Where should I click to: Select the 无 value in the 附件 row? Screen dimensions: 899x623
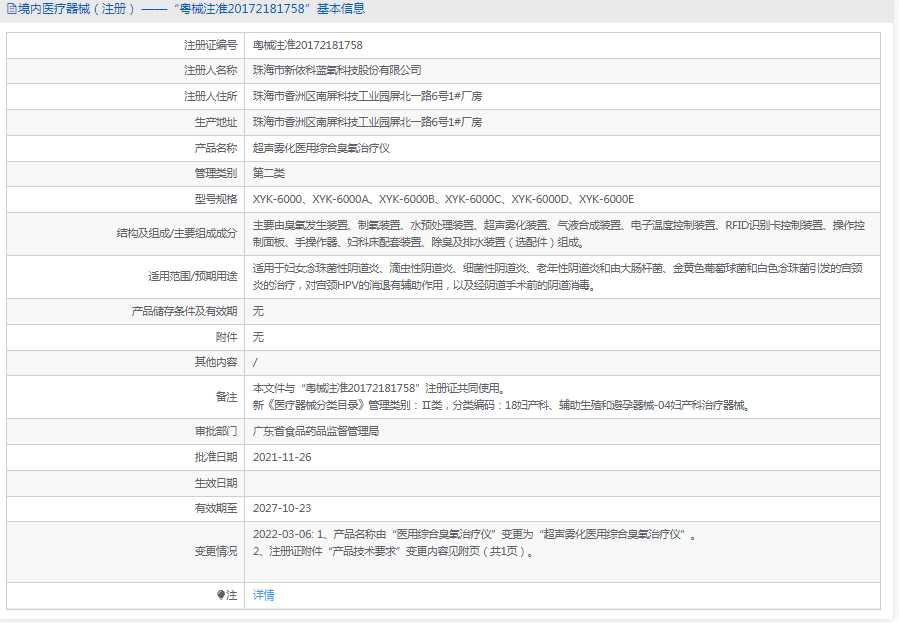[x=258, y=337]
